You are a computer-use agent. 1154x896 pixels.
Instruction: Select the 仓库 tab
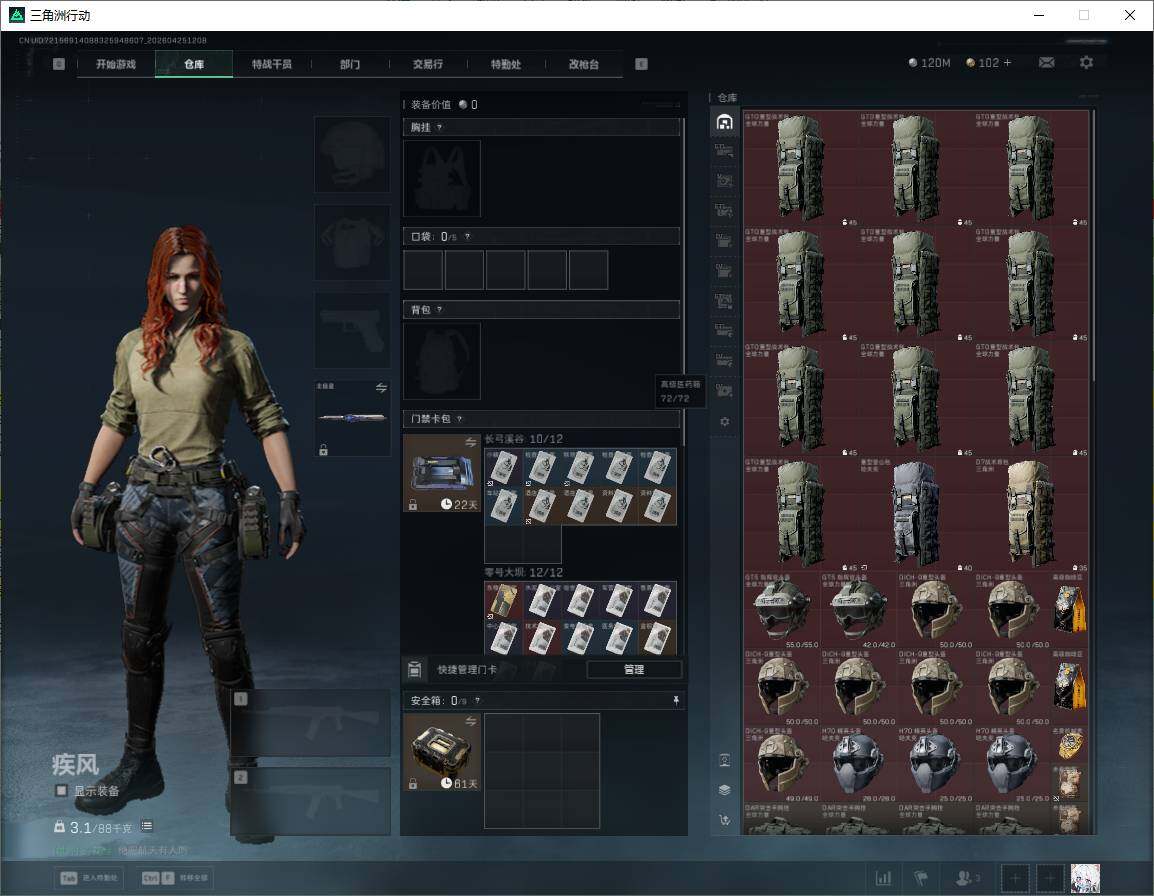pyautogui.click(x=194, y=64)
